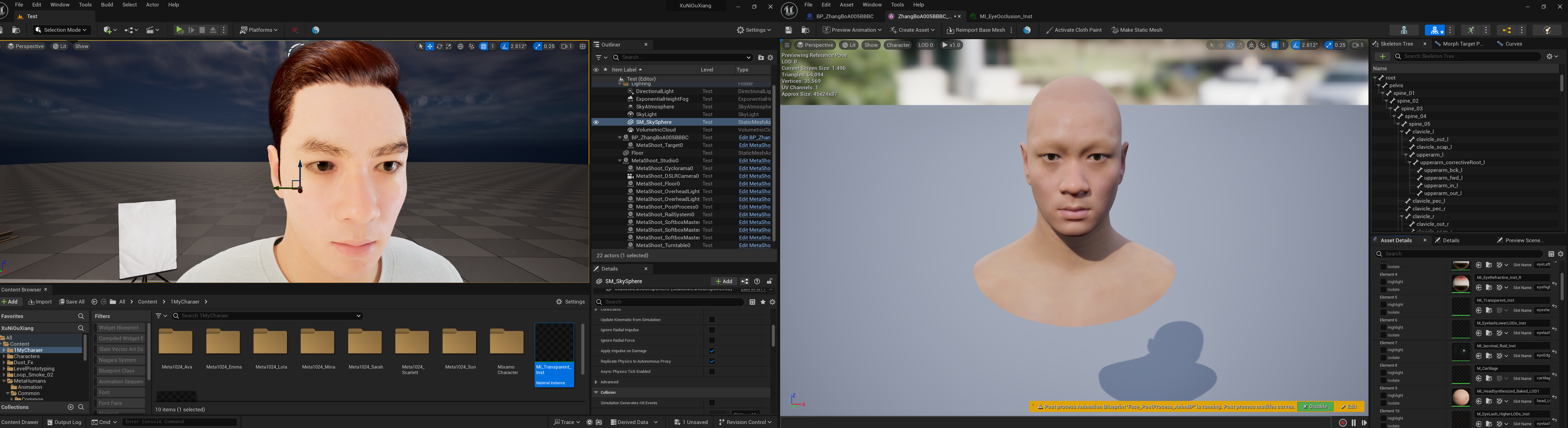Select the rotate gizmo in level viewport
The image size is (1568, 428).
[439, 46]
